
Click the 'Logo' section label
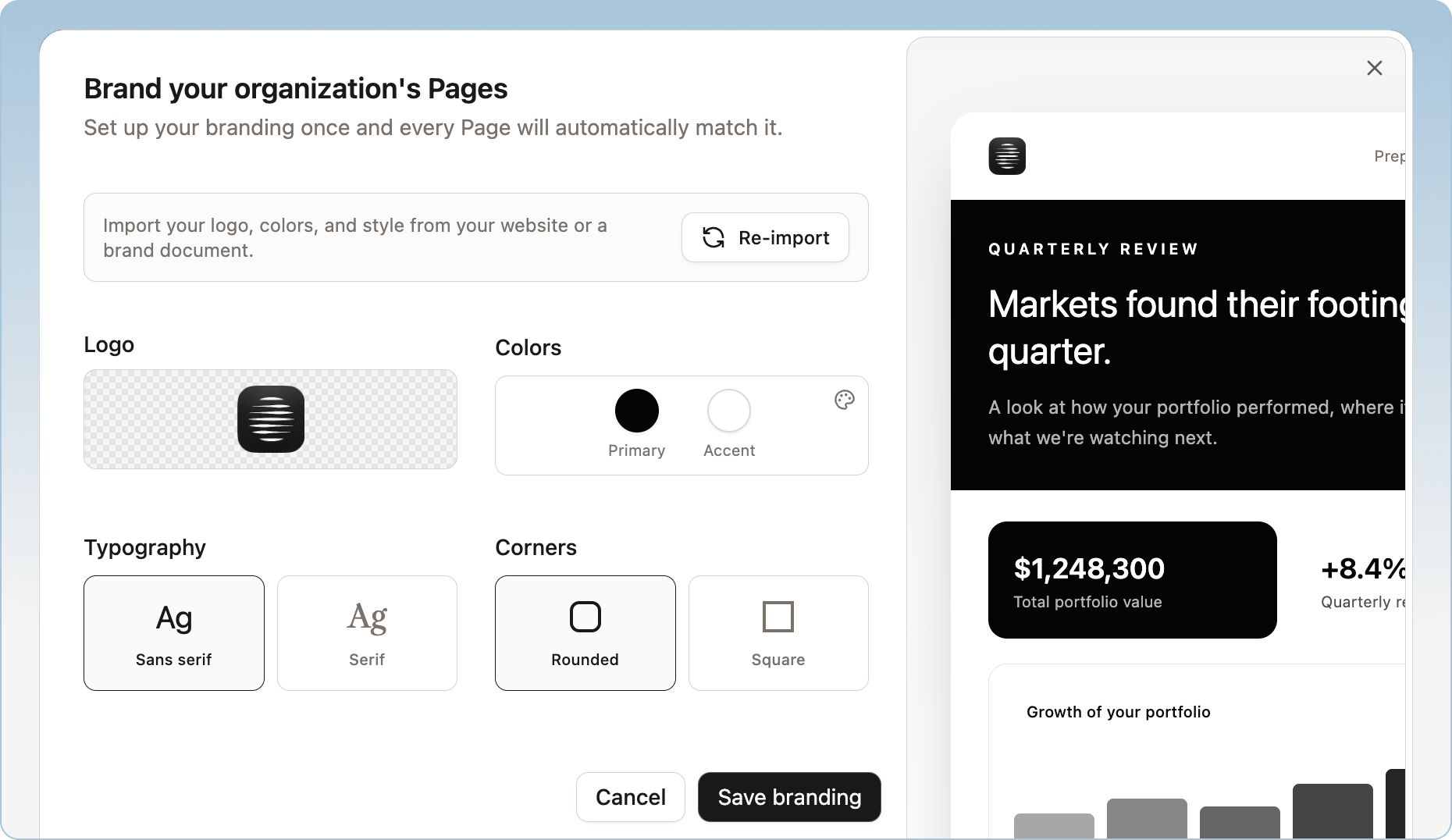(109, 345)
